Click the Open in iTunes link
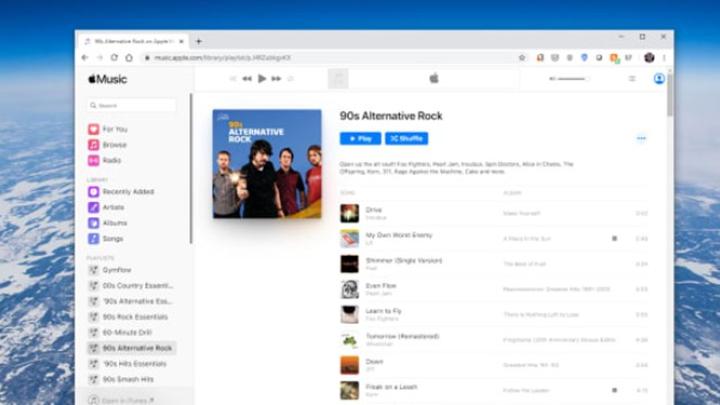720x405 pixels. coord(122,400)
